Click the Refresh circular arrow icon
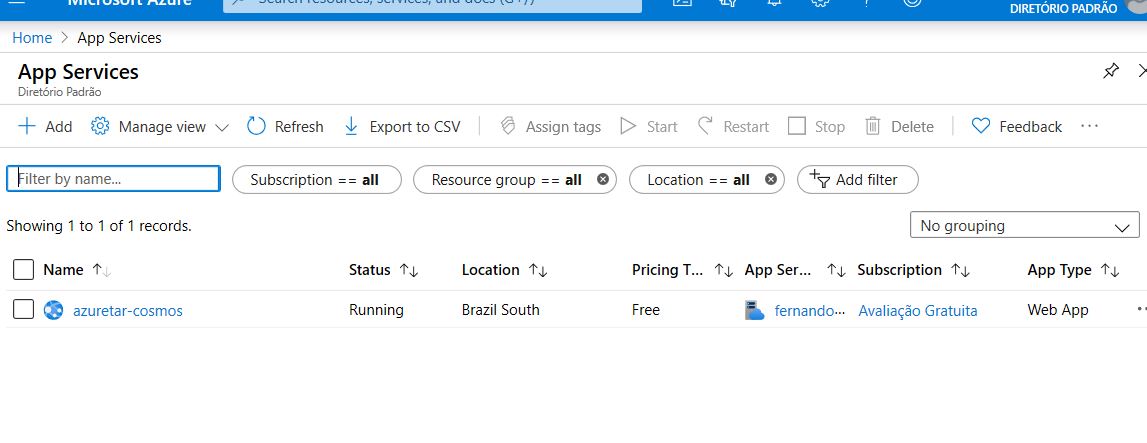This screenshot has height=443, width=1147. tap(256, 126)
